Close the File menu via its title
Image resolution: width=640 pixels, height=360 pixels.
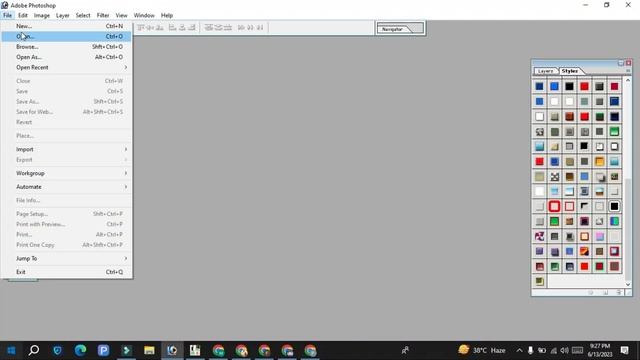pyautogui.click(x=7, y=15)
